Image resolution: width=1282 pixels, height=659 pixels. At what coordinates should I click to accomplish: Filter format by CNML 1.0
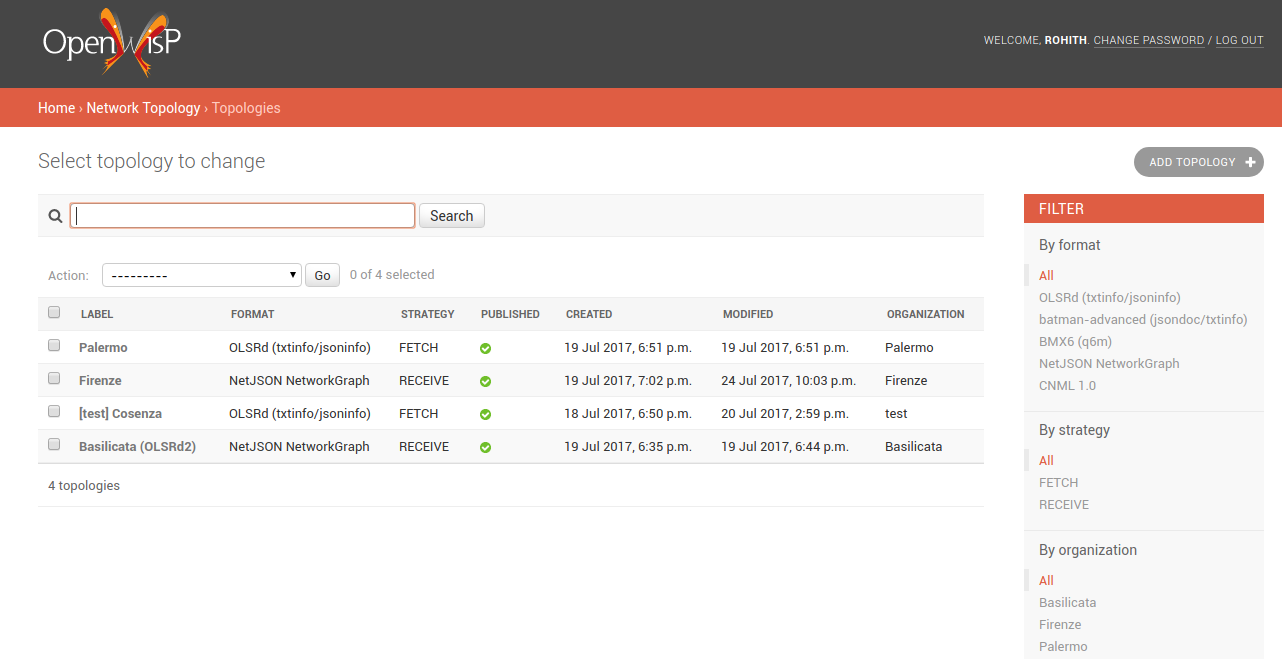pos(1068,386)
